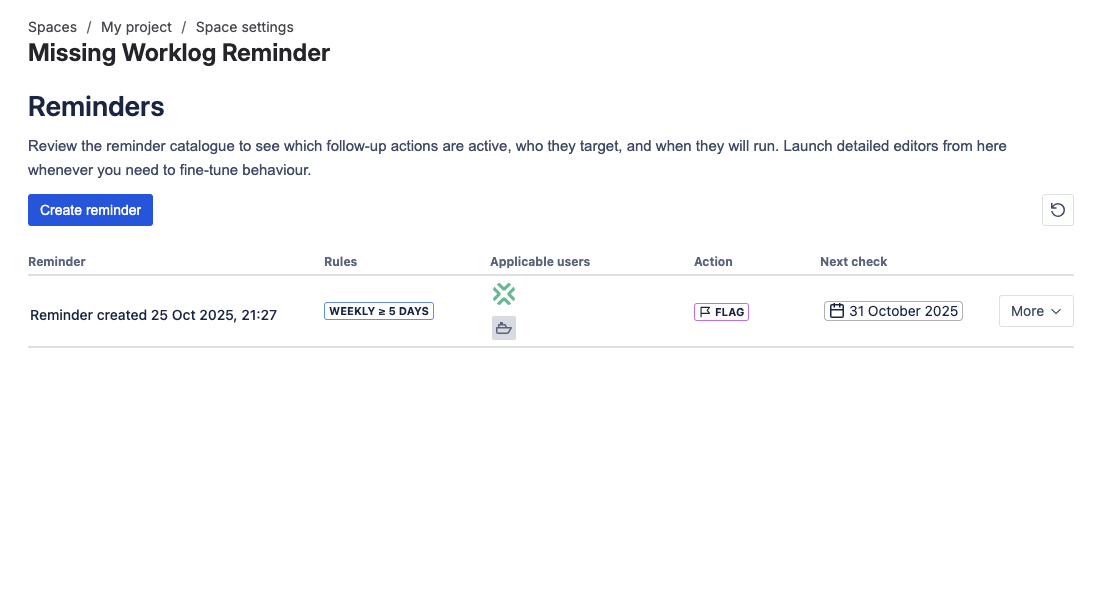1103x608 pixels.
Task: Click the Weekly ≥ 5 Days rule badge
Action: click(x=379, y=311)
